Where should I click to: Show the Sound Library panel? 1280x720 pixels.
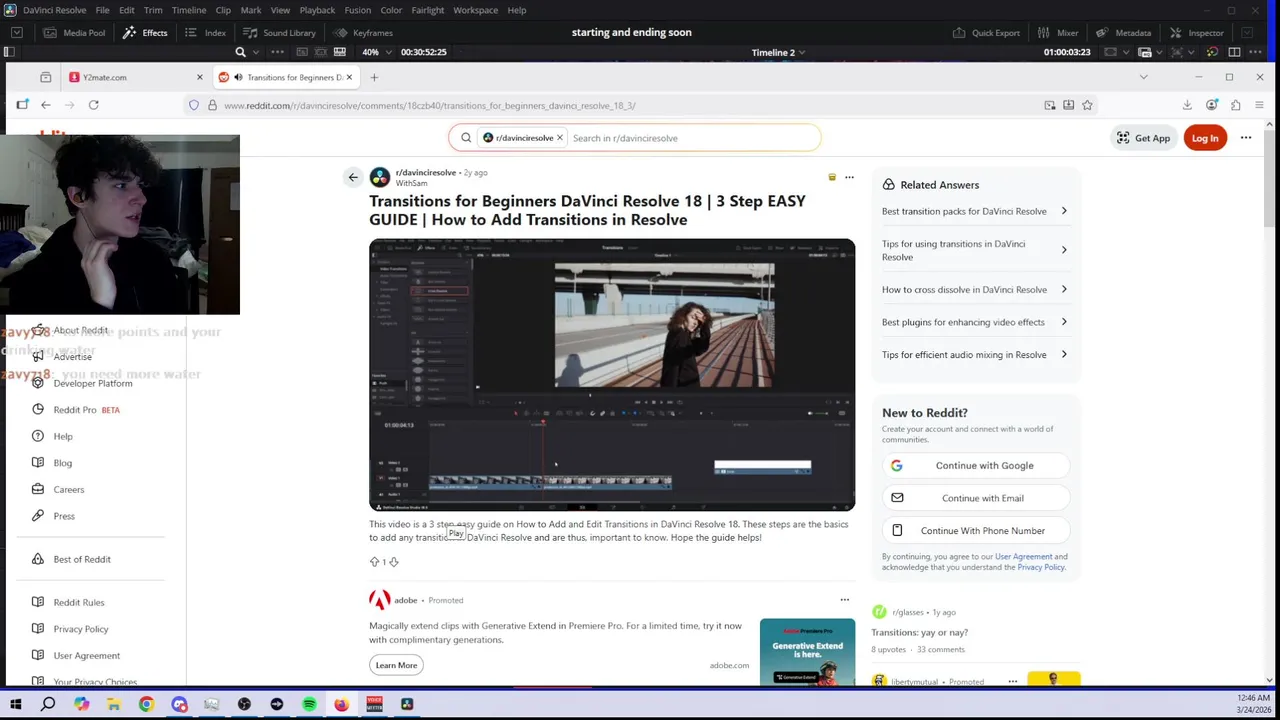279,32
